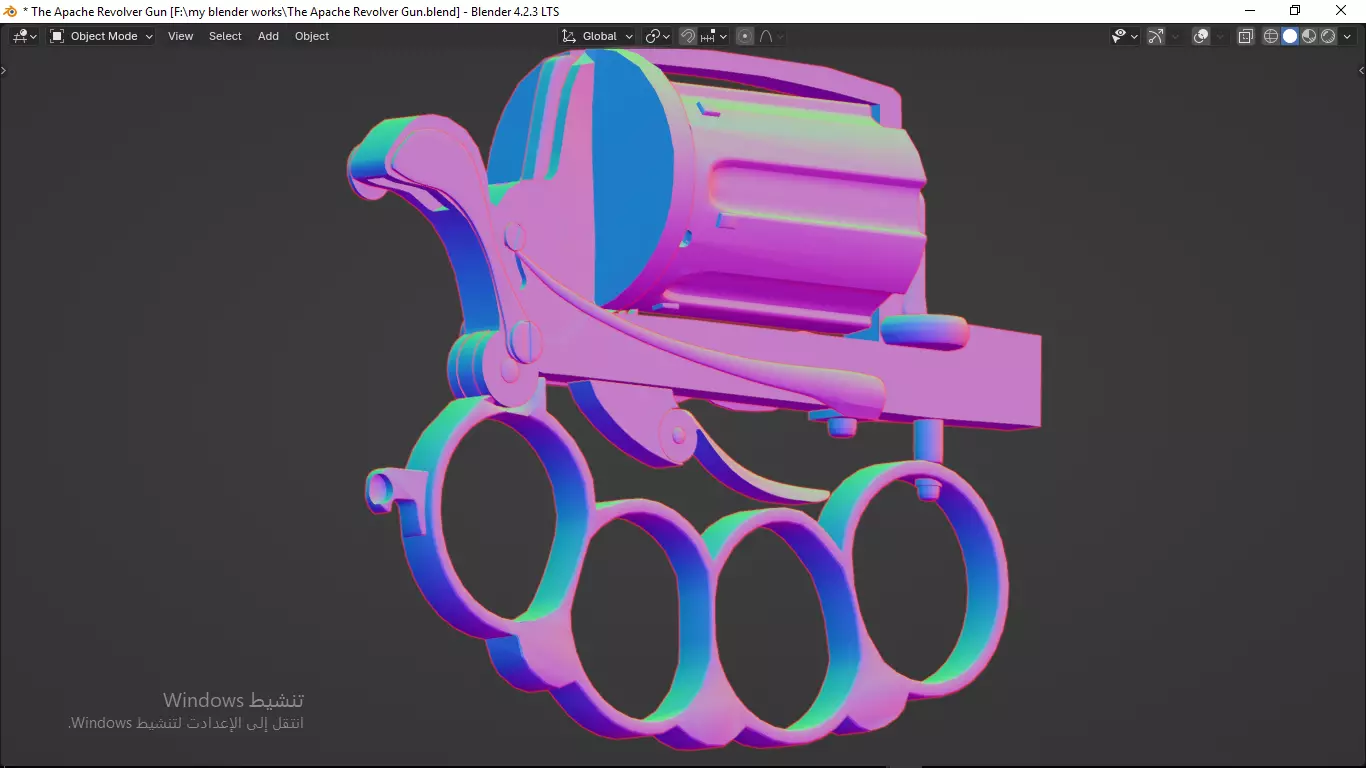Image resolution: width=1366 pixels, height=768 pixels.
Task: Open the transform pivot point dropdown
Action: (x=658, y=36)
